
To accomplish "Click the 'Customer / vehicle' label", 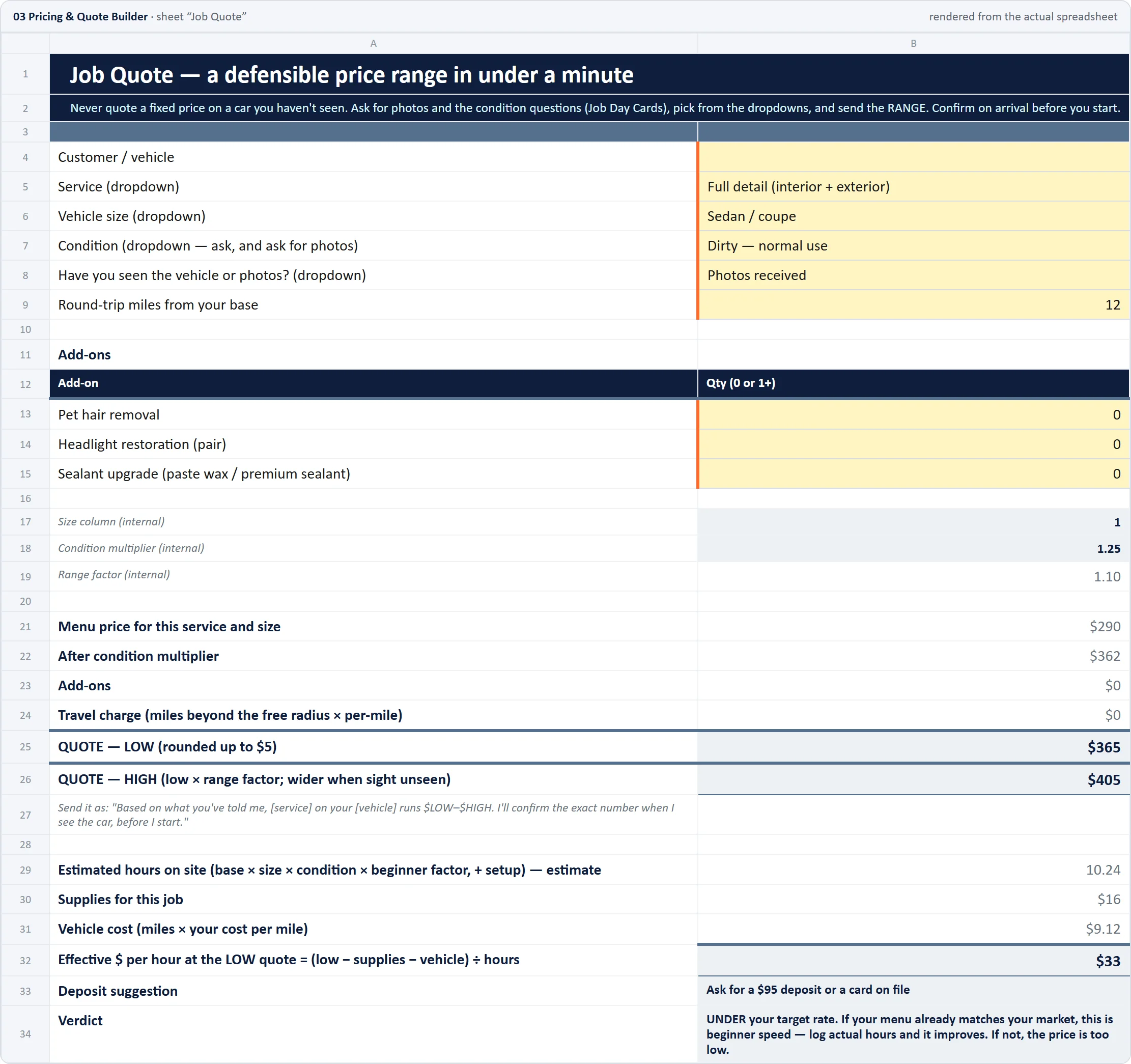I will (116, 157).
